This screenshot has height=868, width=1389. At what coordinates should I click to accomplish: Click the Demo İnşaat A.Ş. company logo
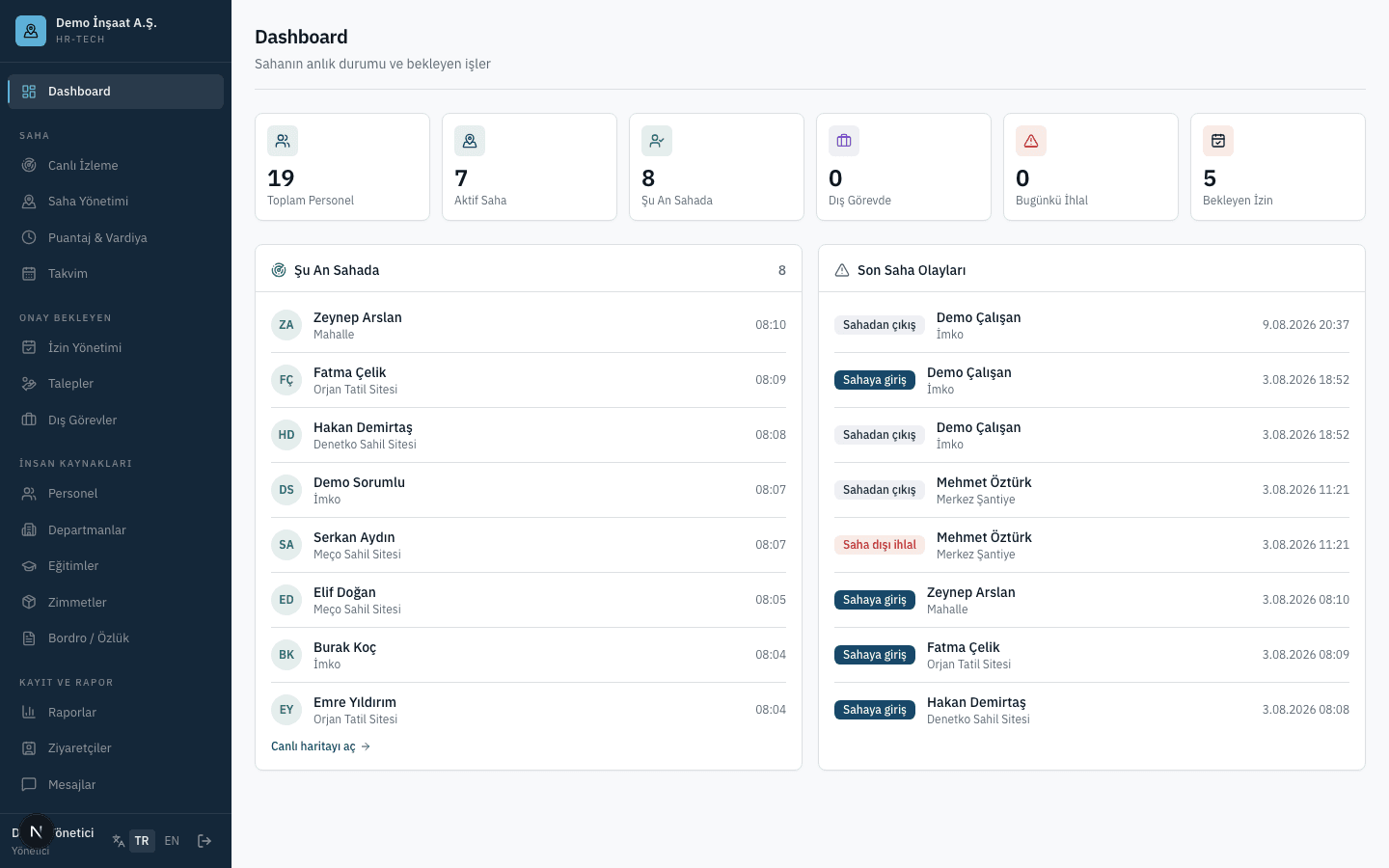pos(31,31)
